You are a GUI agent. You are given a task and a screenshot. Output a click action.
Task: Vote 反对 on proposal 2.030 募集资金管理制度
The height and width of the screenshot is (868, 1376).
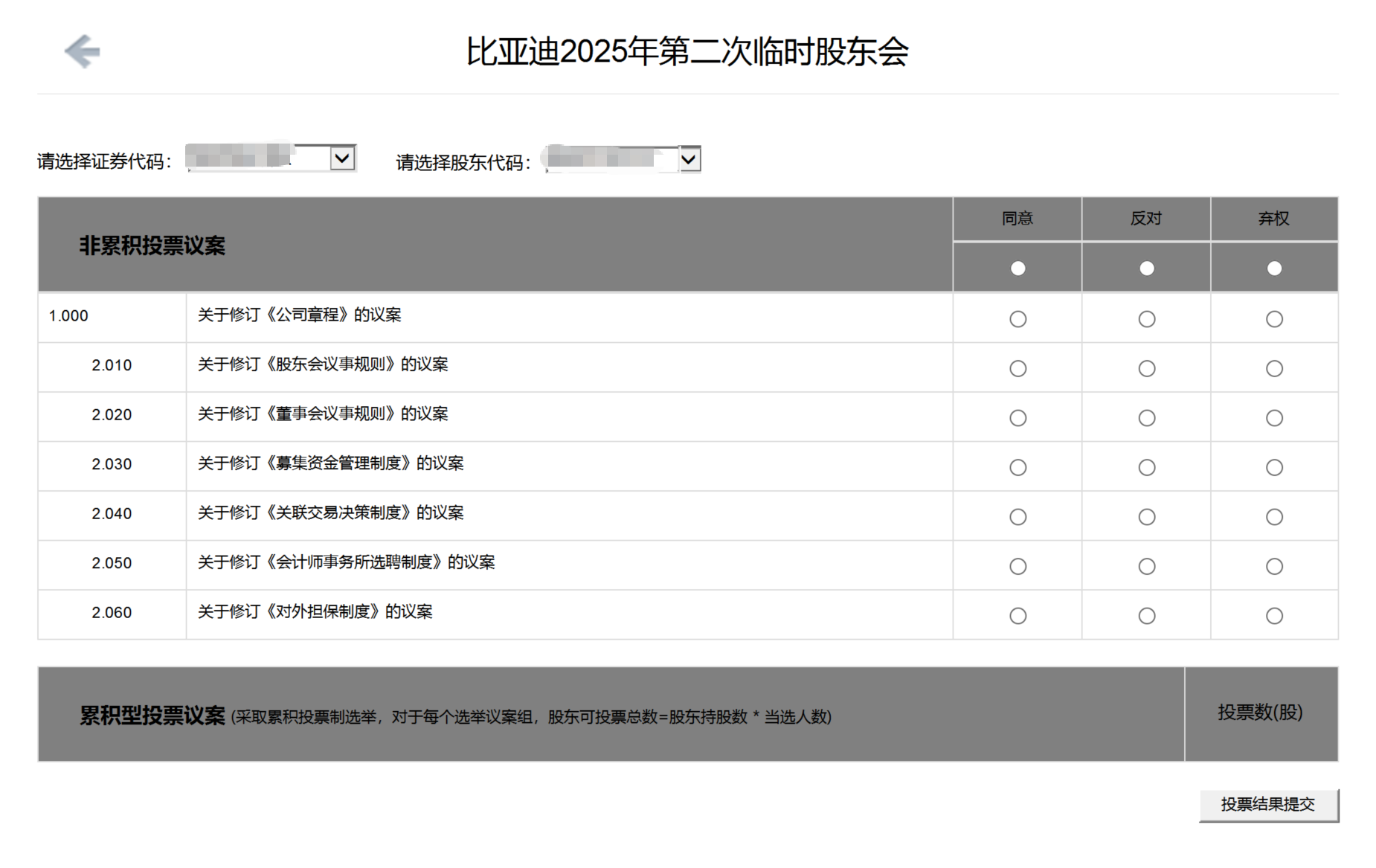click(x=1147, y=468)
